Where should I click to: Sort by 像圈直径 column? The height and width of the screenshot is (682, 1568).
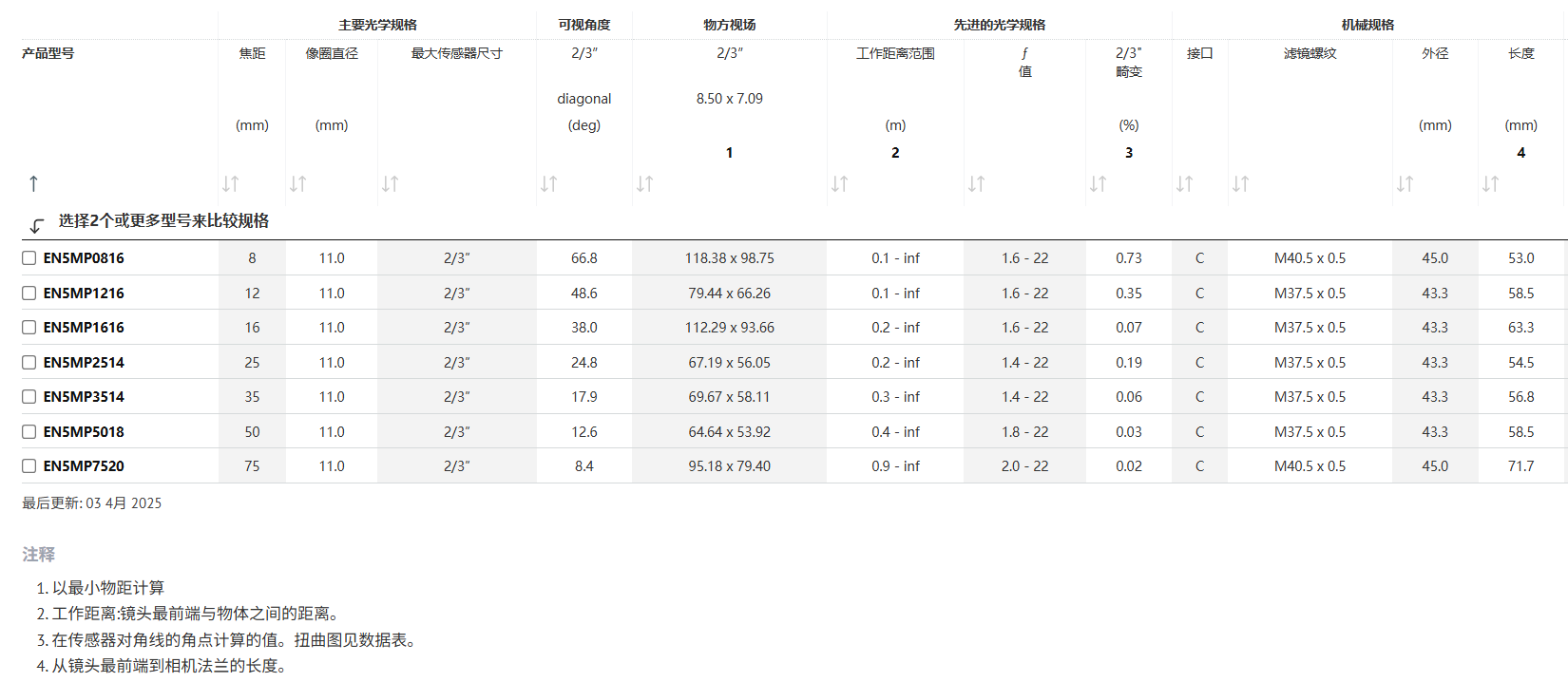click(298, 183)
